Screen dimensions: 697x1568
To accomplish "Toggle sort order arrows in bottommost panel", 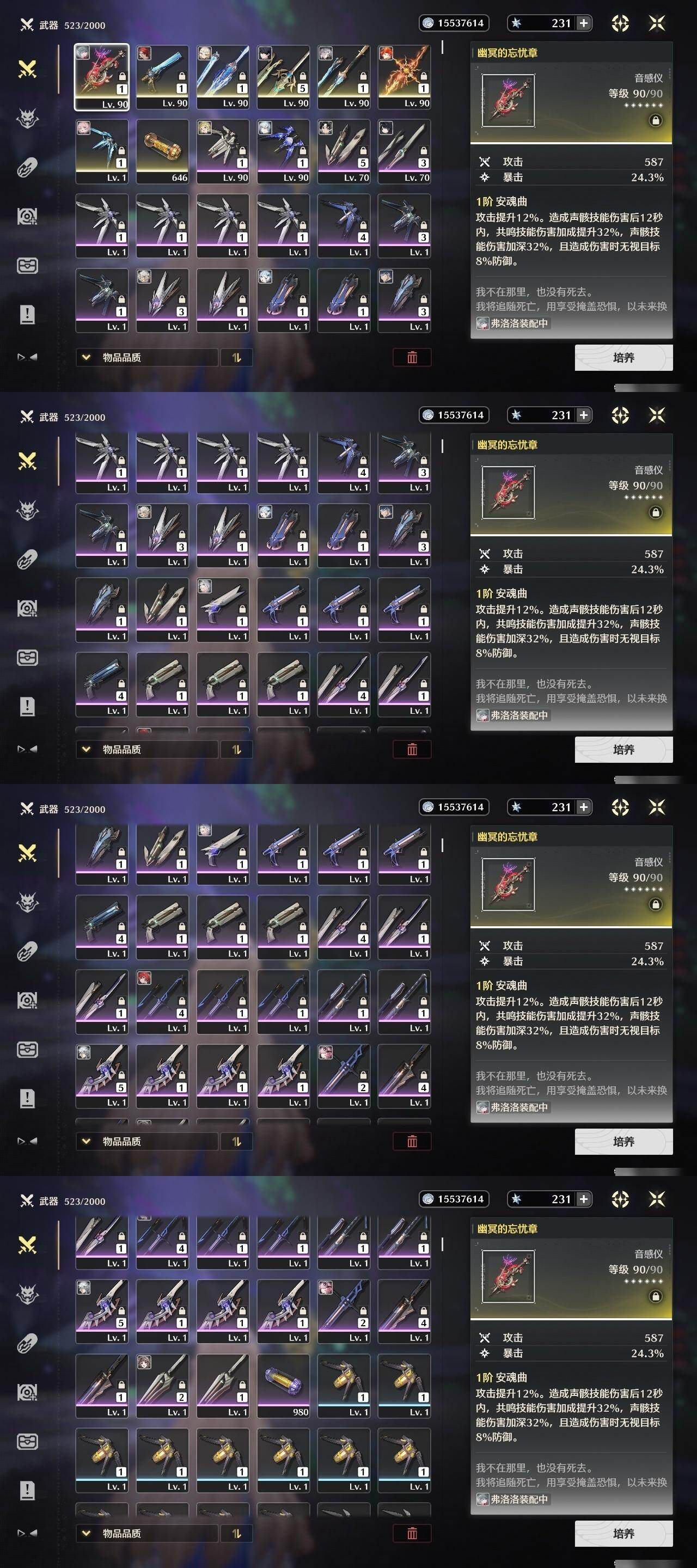I will [x=237, y=1533].
